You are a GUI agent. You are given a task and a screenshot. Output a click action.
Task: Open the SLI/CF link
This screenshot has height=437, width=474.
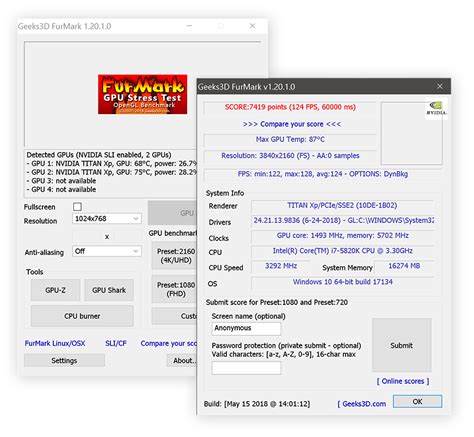[116, 343]
